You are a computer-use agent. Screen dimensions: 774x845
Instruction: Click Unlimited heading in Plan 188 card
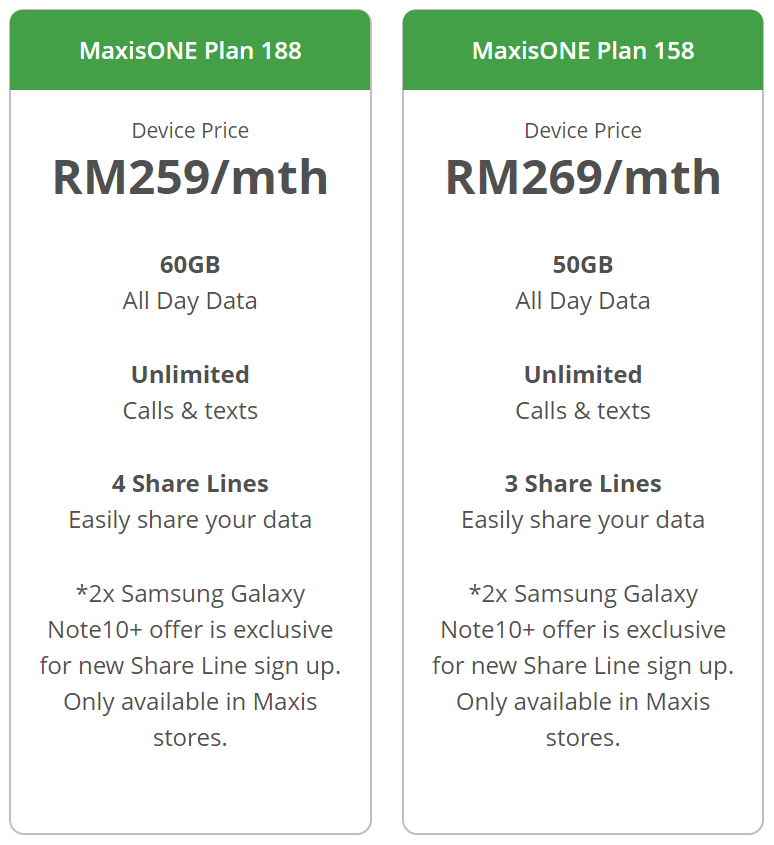click(190, 375)
